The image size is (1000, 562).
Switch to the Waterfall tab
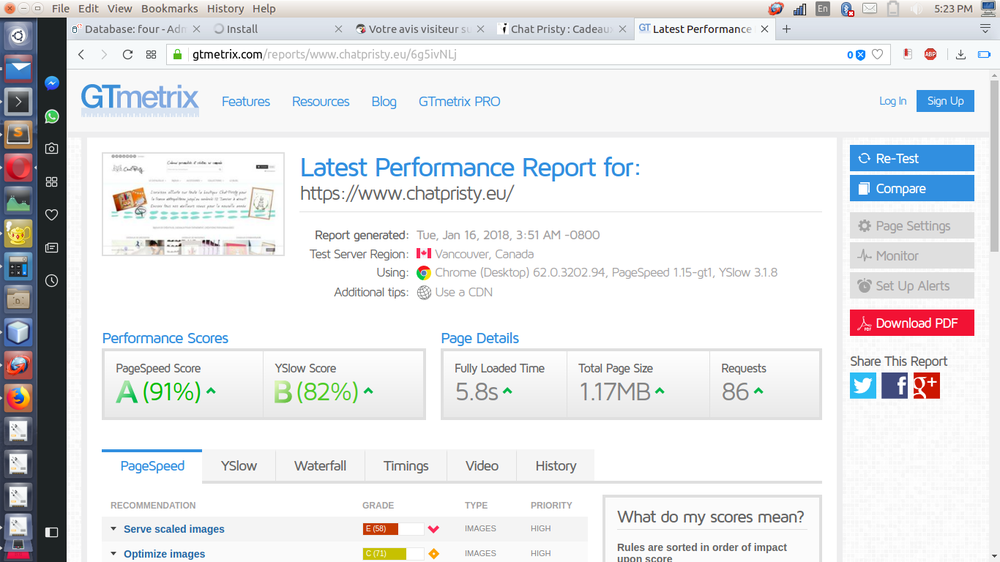point(320,466)
